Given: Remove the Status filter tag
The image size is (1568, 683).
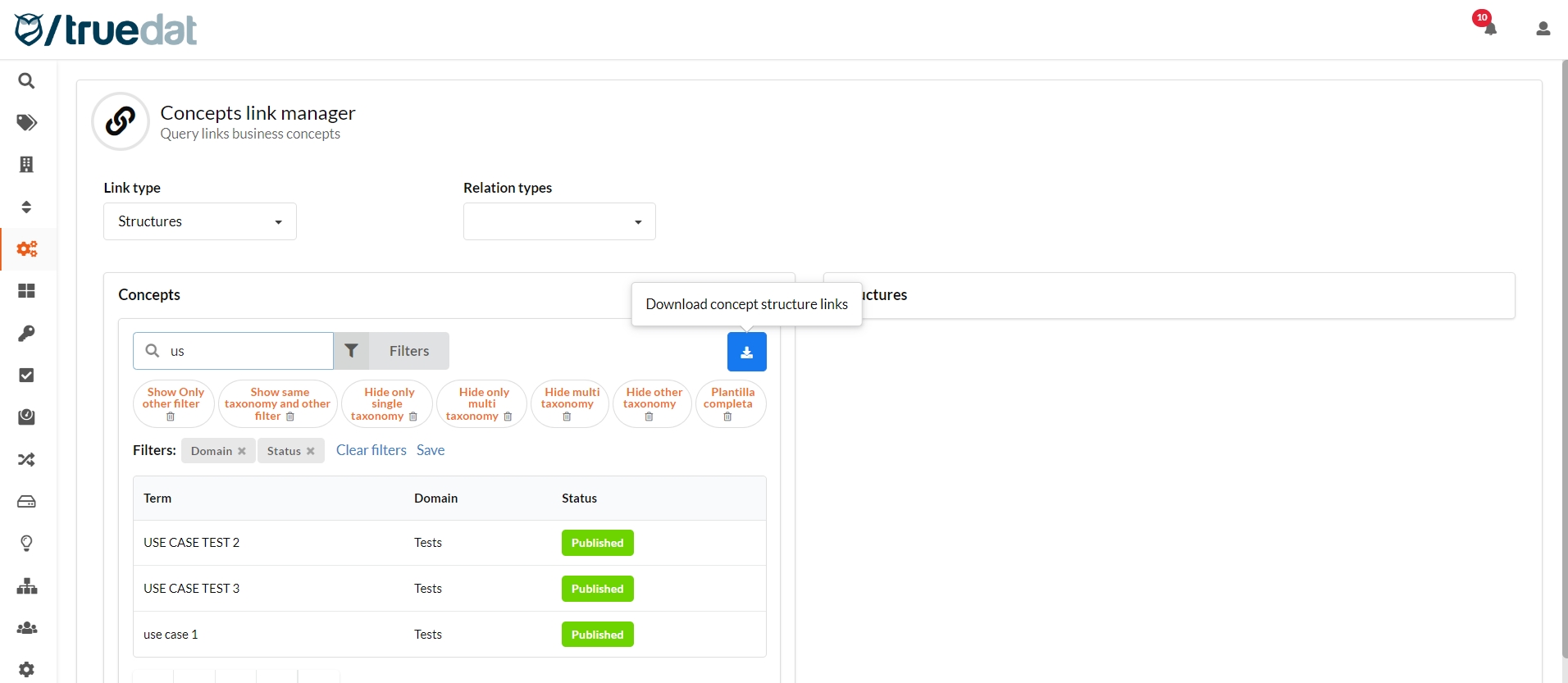Looking at the screenshot, I should click(311, 451).
